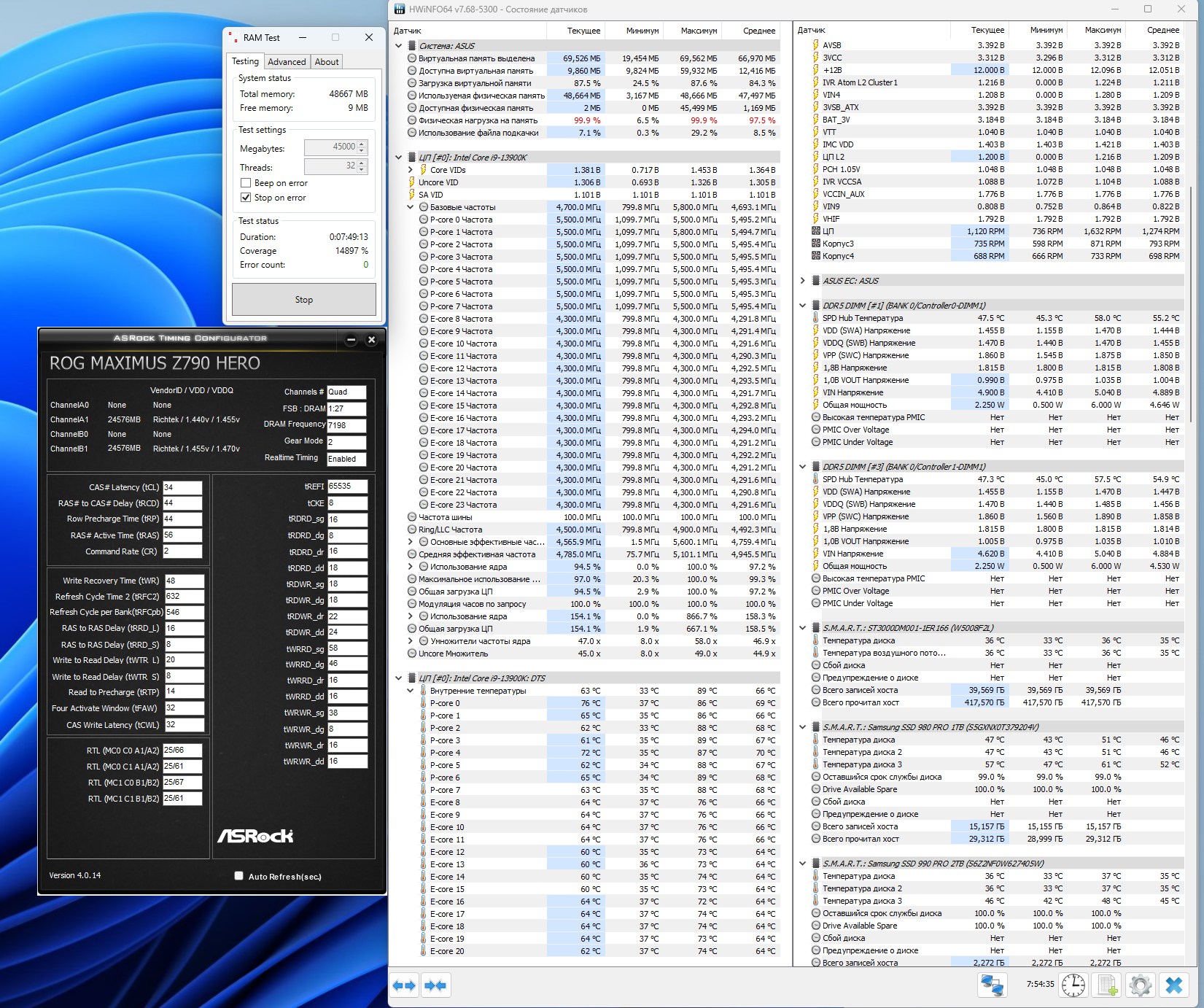Click the blue X close sensors icon
The width and height of the screenshot is (1204, 1008).
[1174, 985]
